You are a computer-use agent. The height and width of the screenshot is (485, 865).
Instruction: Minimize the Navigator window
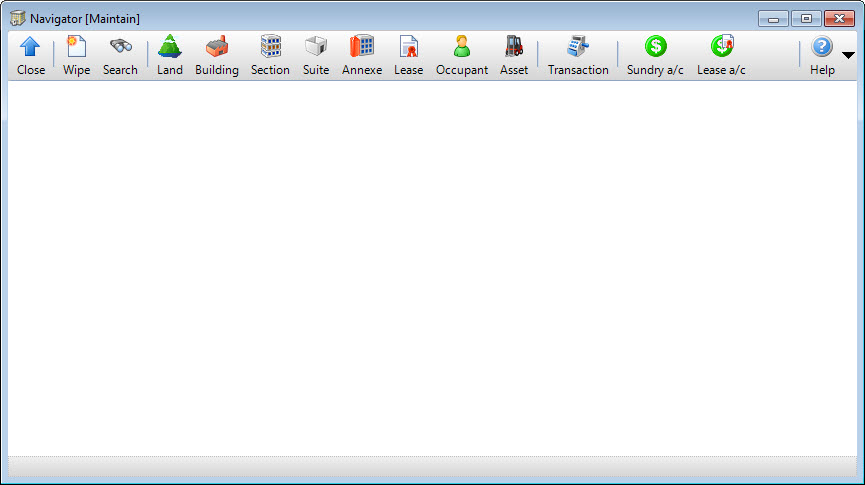pos(773,19)
